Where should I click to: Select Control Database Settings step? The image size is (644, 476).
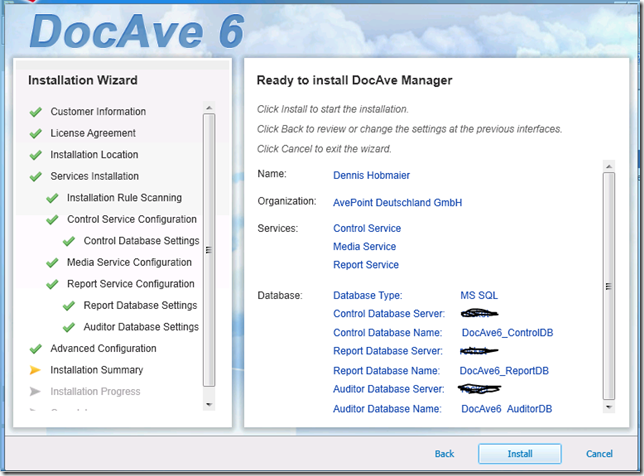141,241
